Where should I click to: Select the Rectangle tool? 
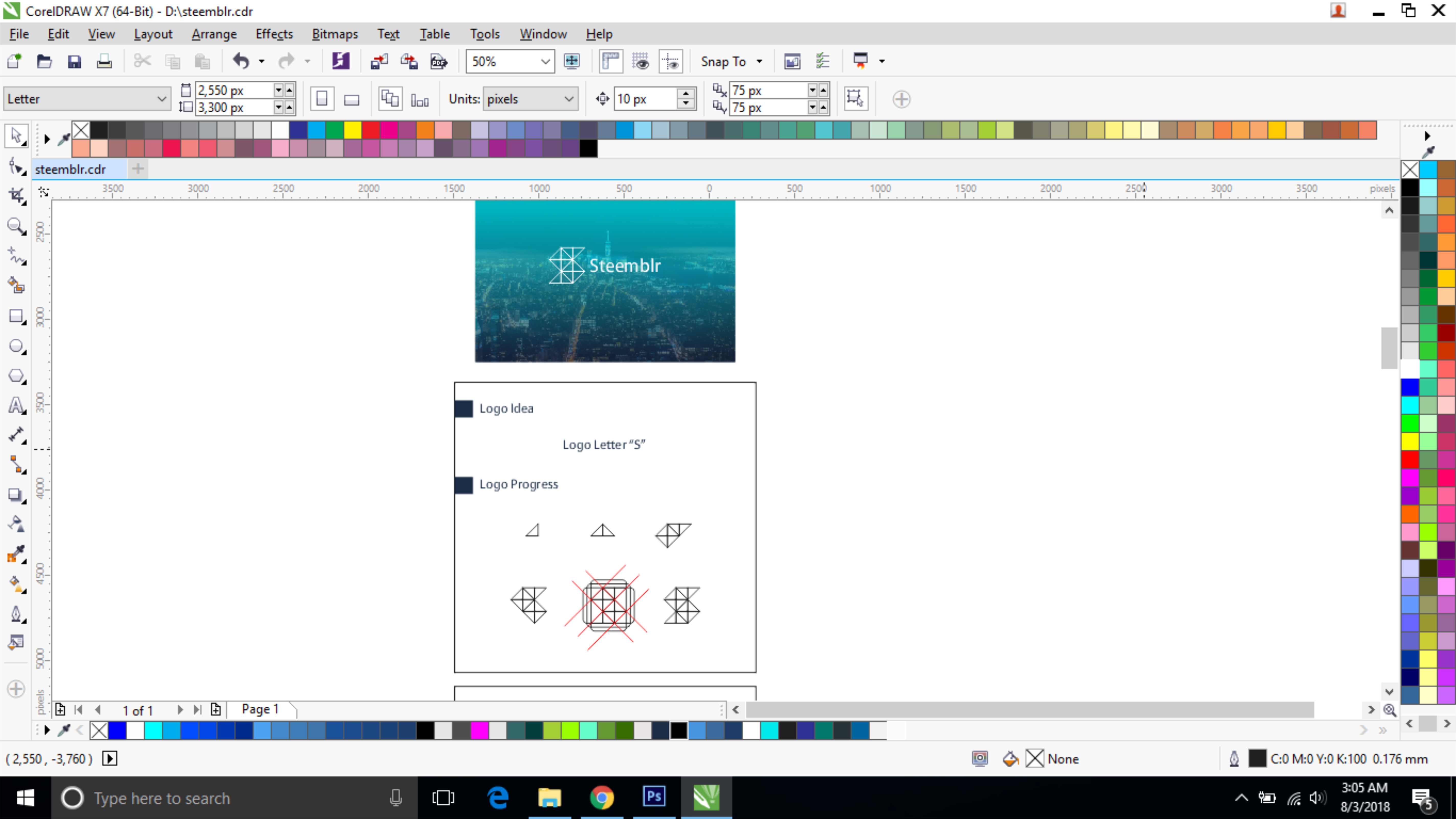pos(16,316)
